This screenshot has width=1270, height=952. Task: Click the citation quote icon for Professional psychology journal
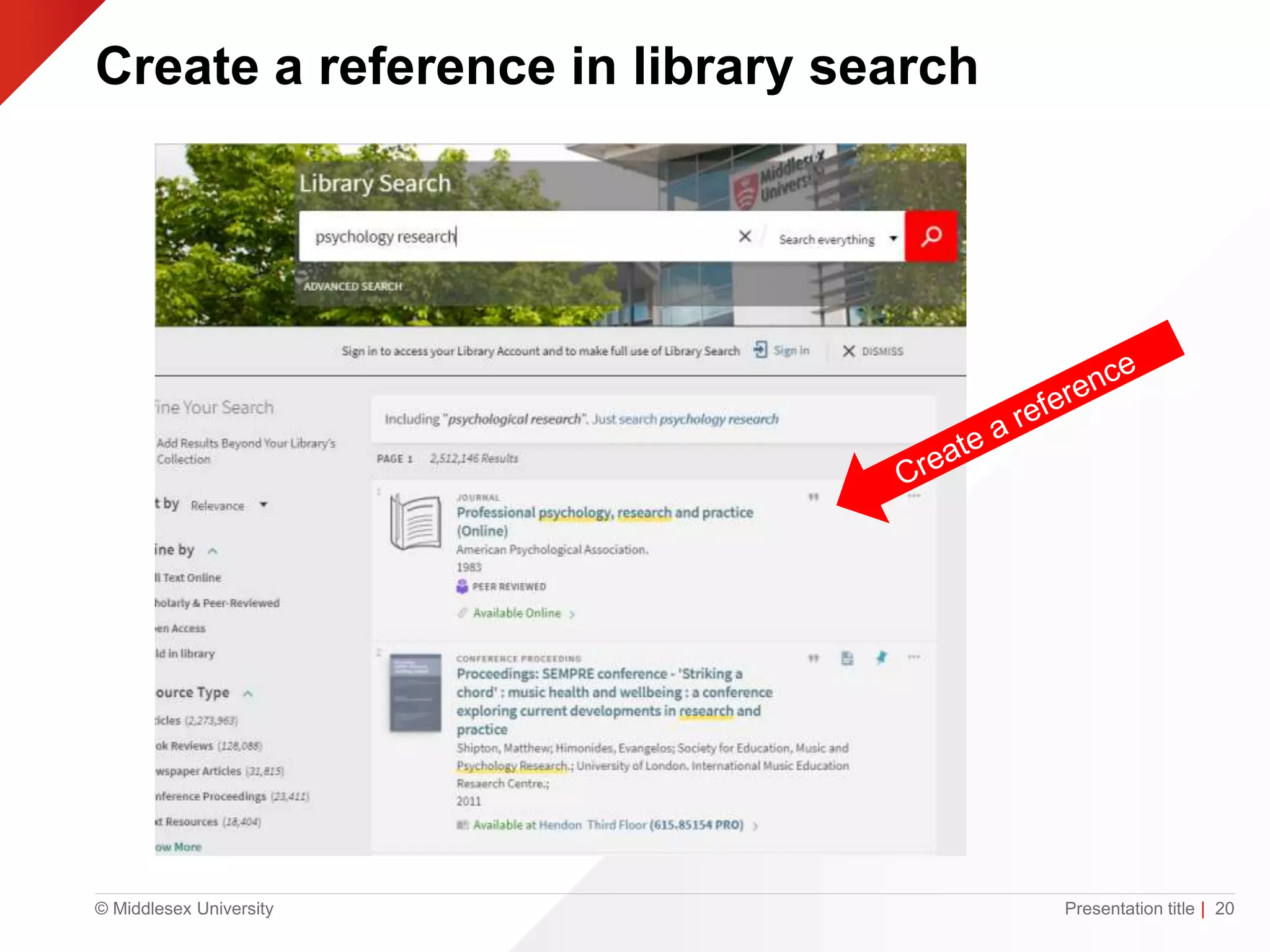tap(814, 496)
